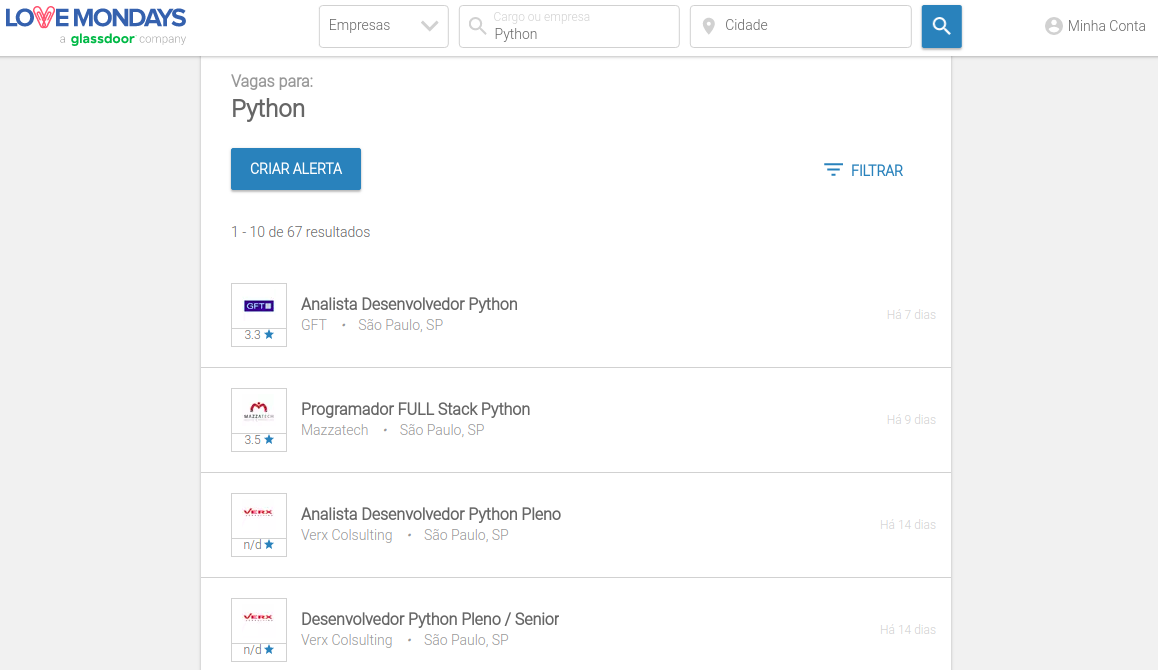Expand the Empresas dropdown
This screenshot has height=670, width=1158.
[383, 27]
